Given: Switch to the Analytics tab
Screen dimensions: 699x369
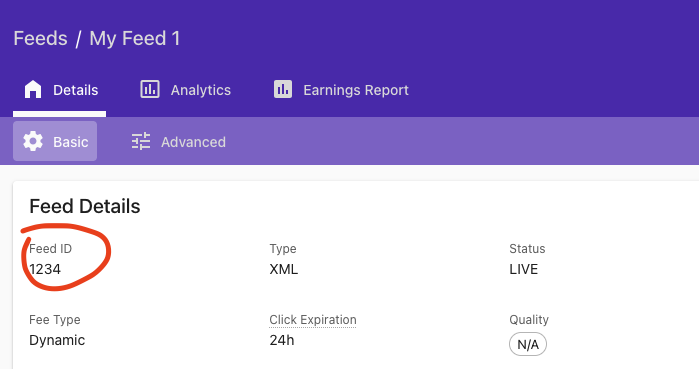Looking at the screenshot, I should [186, 90].
